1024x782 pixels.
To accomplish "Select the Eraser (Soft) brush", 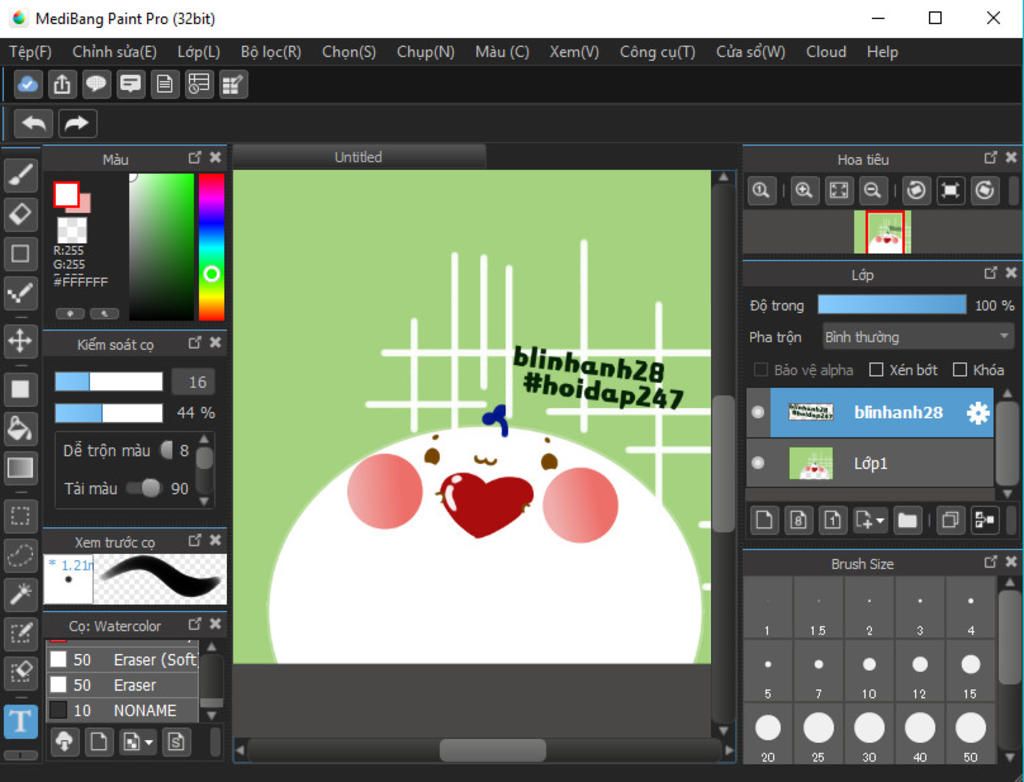I will point(123,660).
